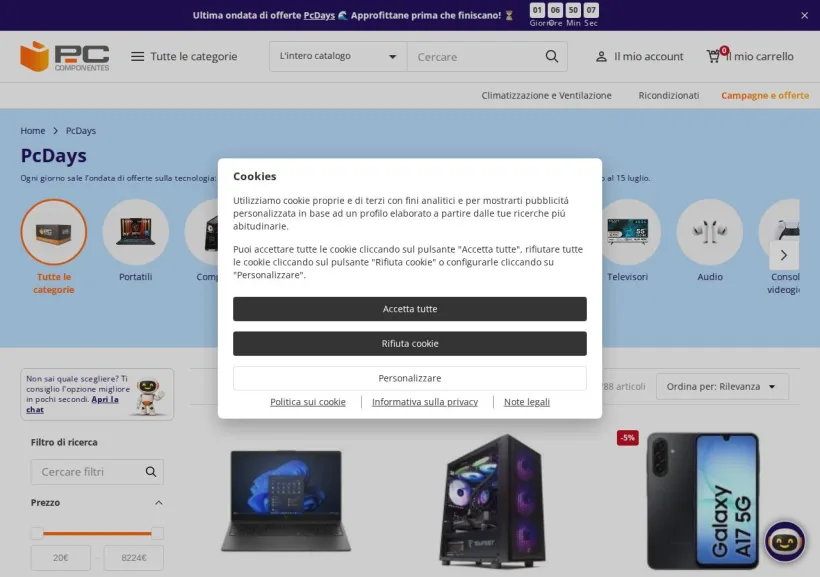Open the gaming PC tower thumbnail
This screenshot has width=820, height=577.
[x=492, y=501]
